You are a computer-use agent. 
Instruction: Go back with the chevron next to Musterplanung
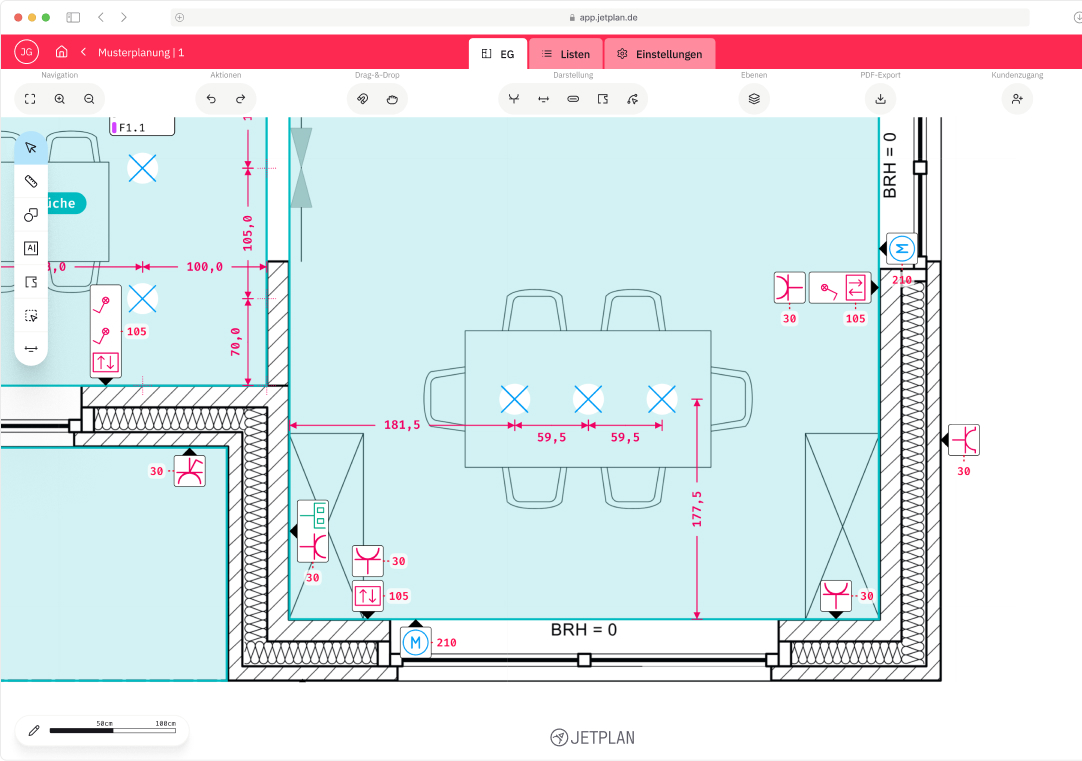[83, 52]
